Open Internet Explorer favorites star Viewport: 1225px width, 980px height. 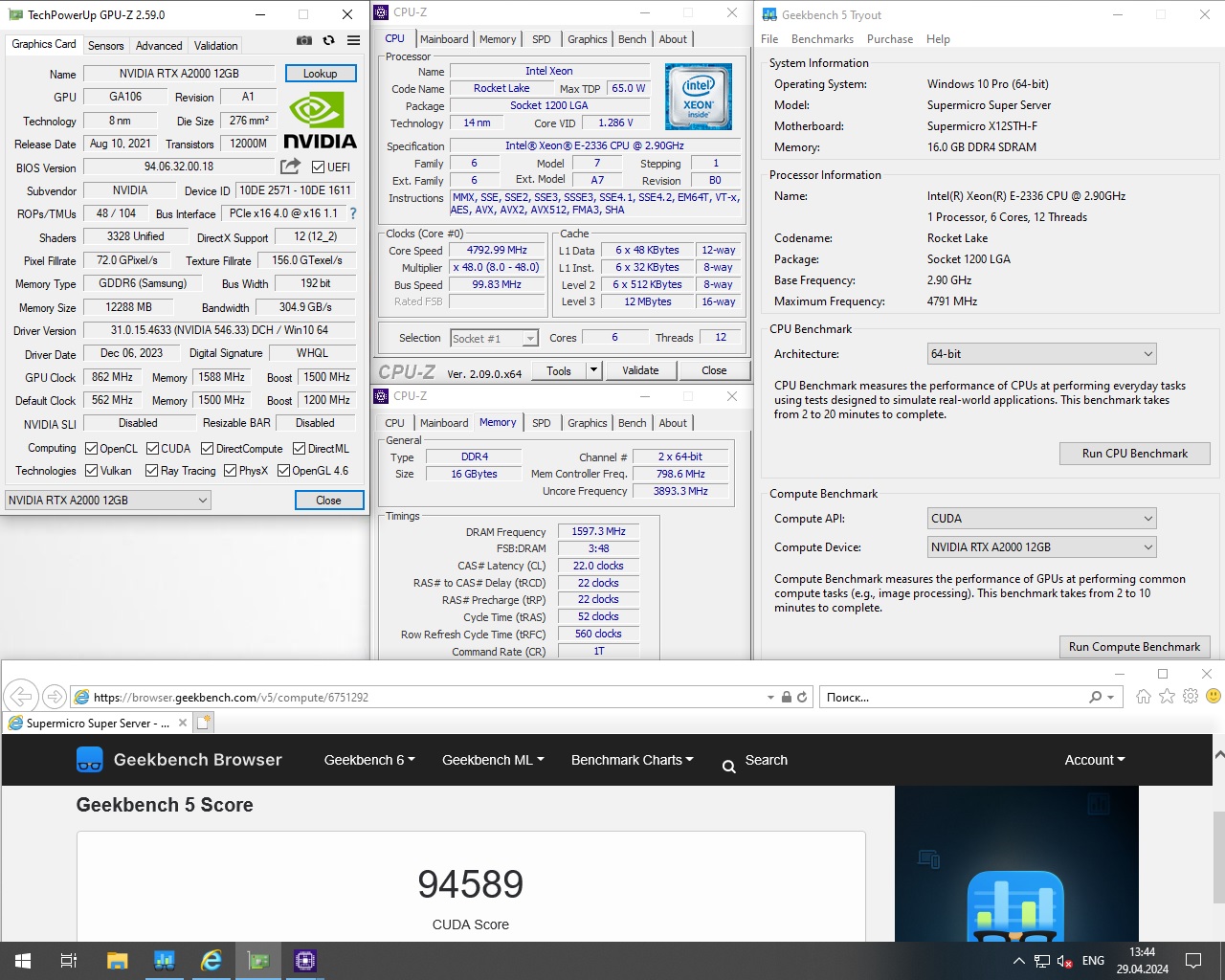coord(1167,697)
